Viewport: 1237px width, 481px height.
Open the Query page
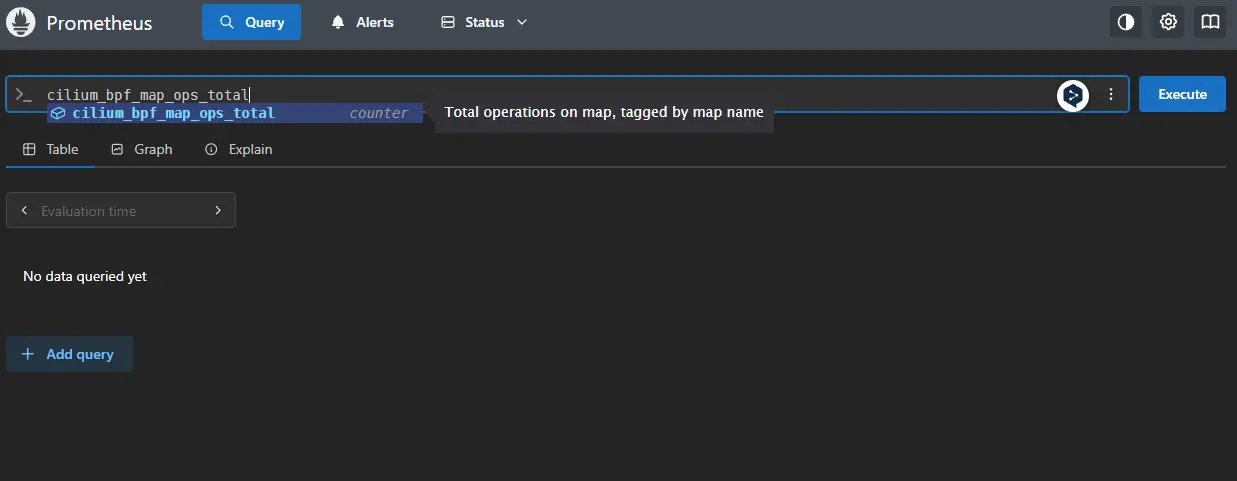[251, 22]
